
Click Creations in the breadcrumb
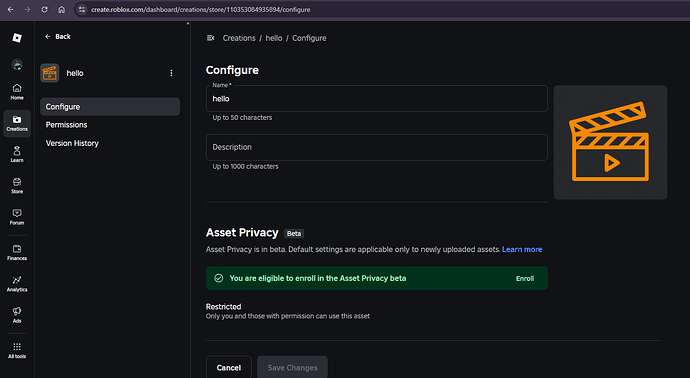coord(239,38)
